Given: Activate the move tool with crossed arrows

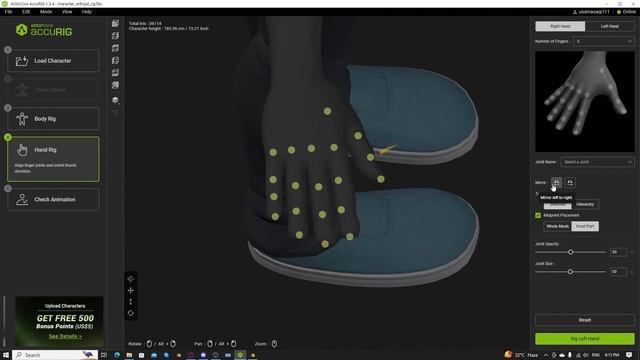Looking at the screenshot, I should click(131, 291).
